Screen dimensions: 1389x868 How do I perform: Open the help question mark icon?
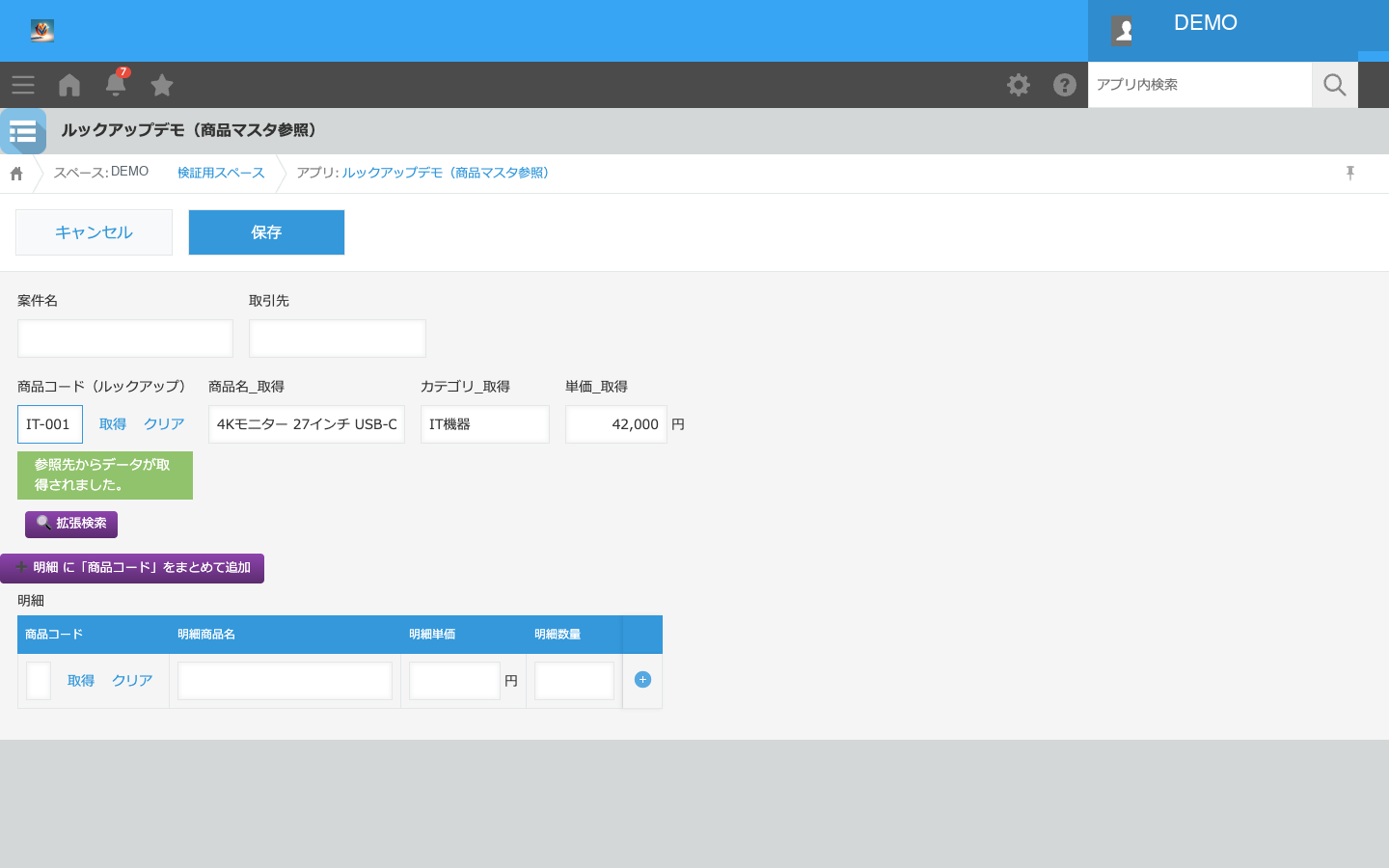tap(1065, 85)
